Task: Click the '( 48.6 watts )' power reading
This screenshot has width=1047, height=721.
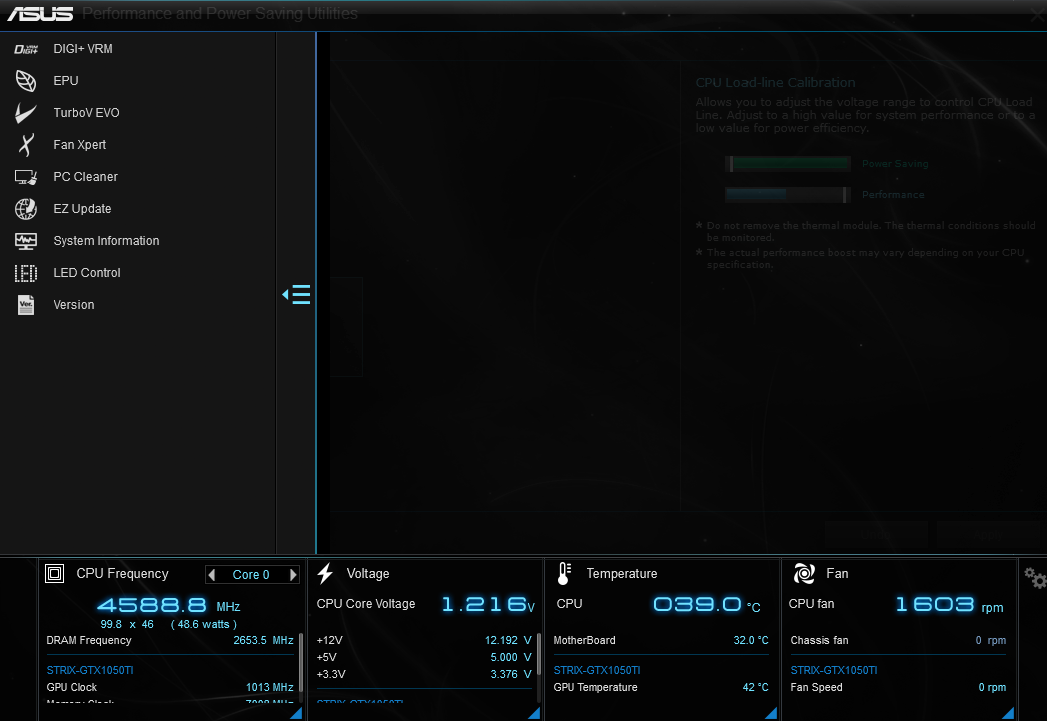Action: point(204,624)
